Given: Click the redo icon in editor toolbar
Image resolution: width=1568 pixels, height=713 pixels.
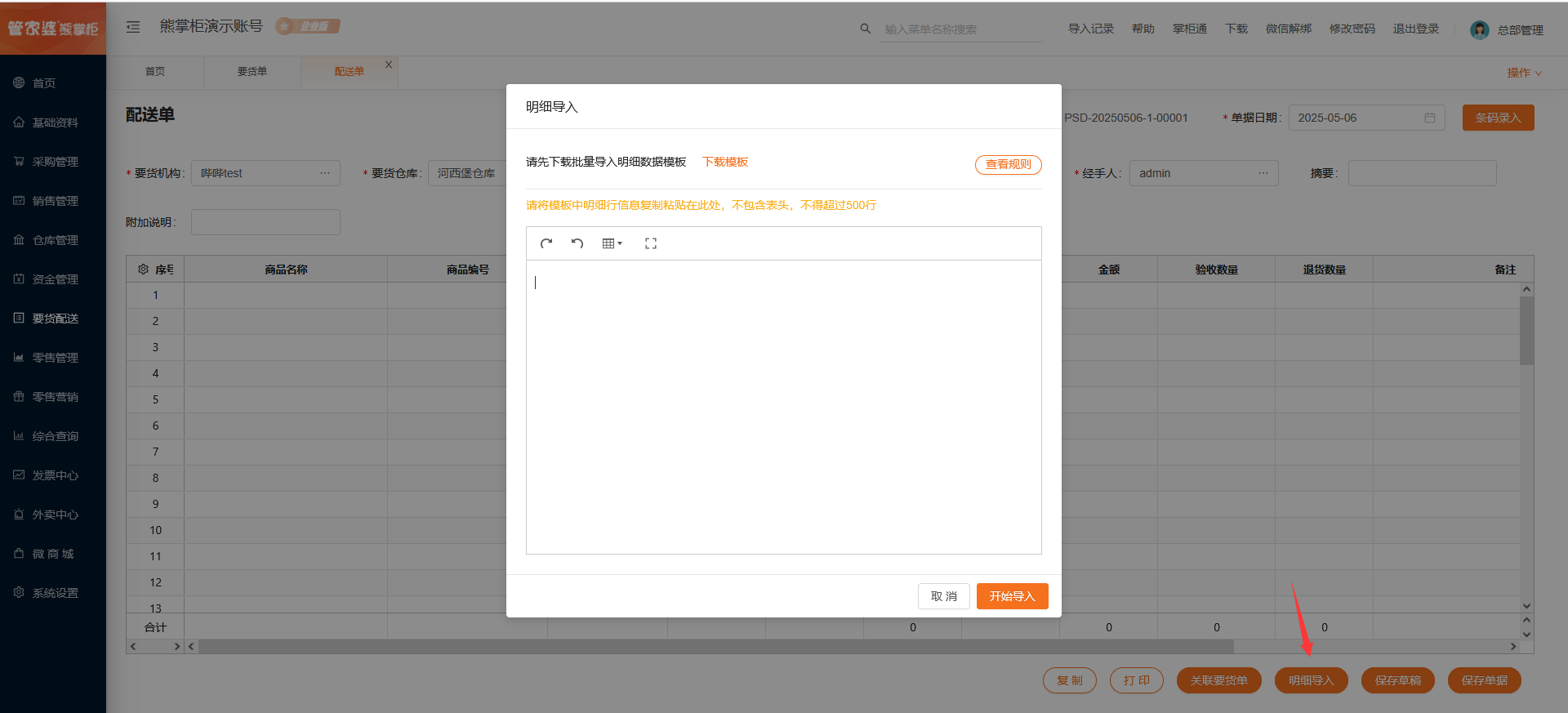Looking at the screenshot, I should [x=546, y=243].
